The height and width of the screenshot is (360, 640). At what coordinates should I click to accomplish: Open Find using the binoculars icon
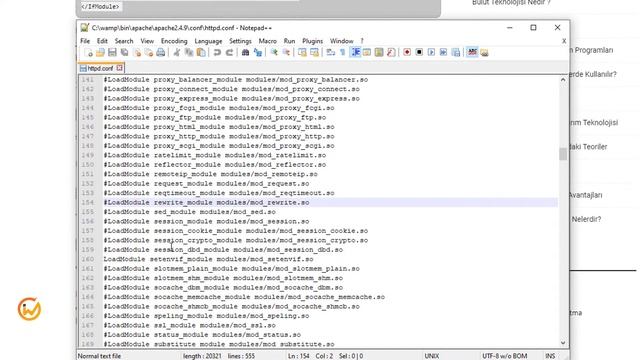click(x=245, y=52)
